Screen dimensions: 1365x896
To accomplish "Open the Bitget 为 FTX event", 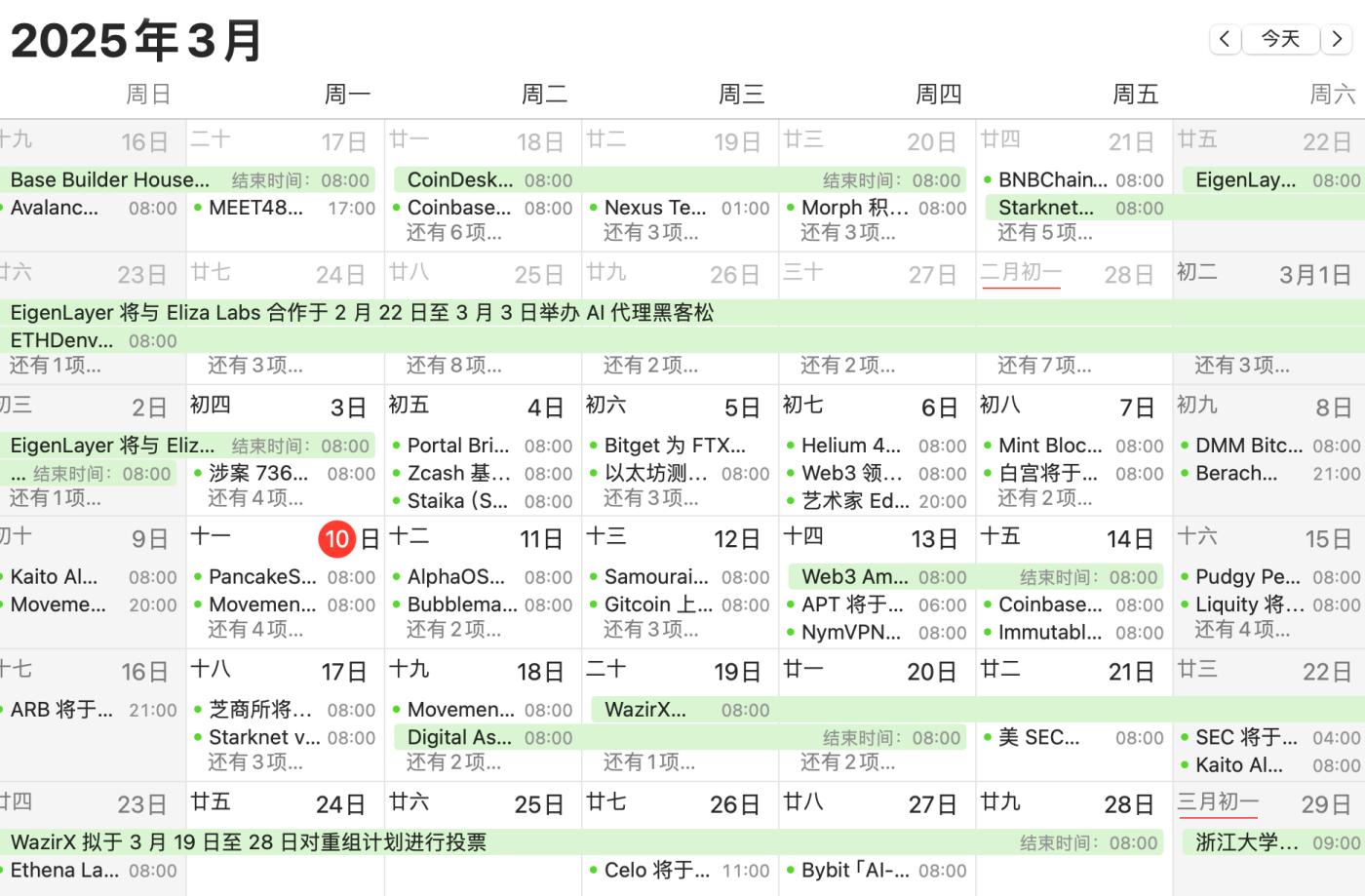I will 675,446.
